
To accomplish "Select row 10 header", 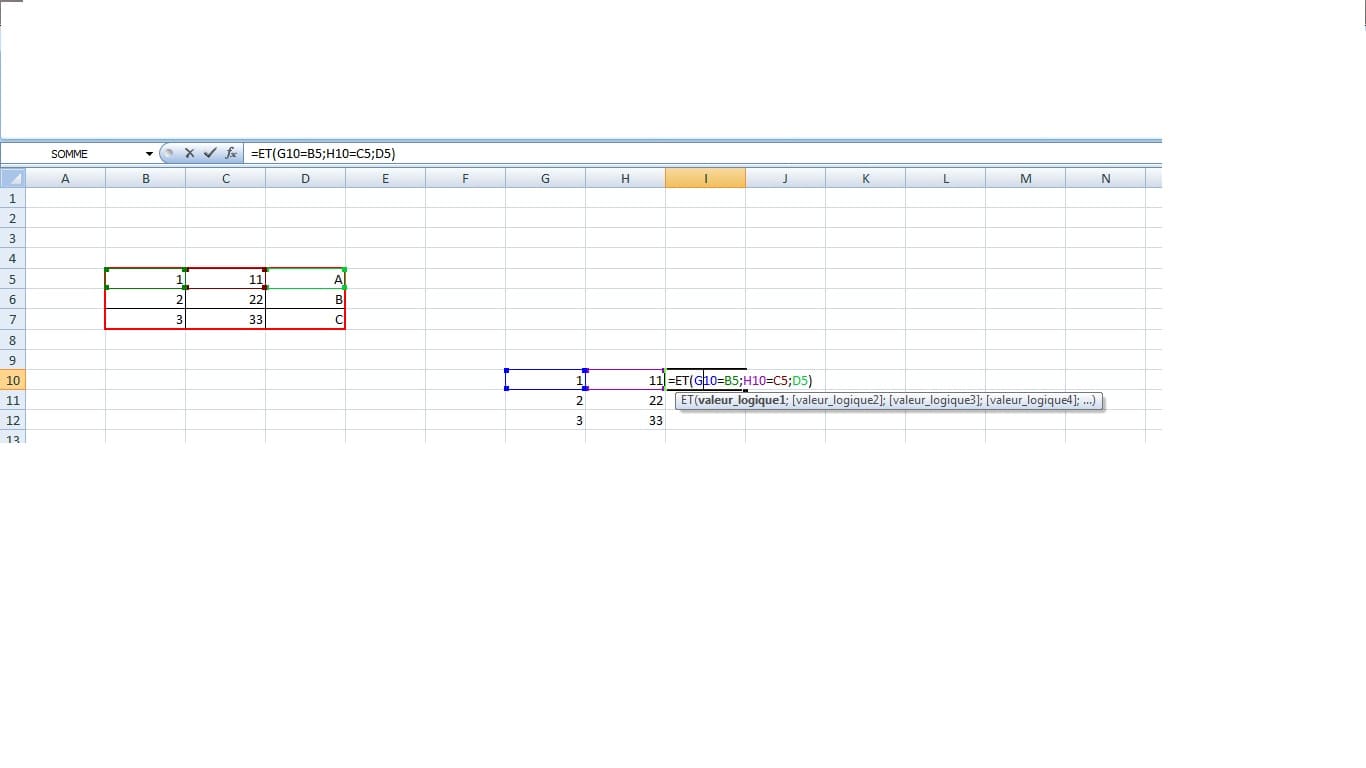I will pos(13,380).
